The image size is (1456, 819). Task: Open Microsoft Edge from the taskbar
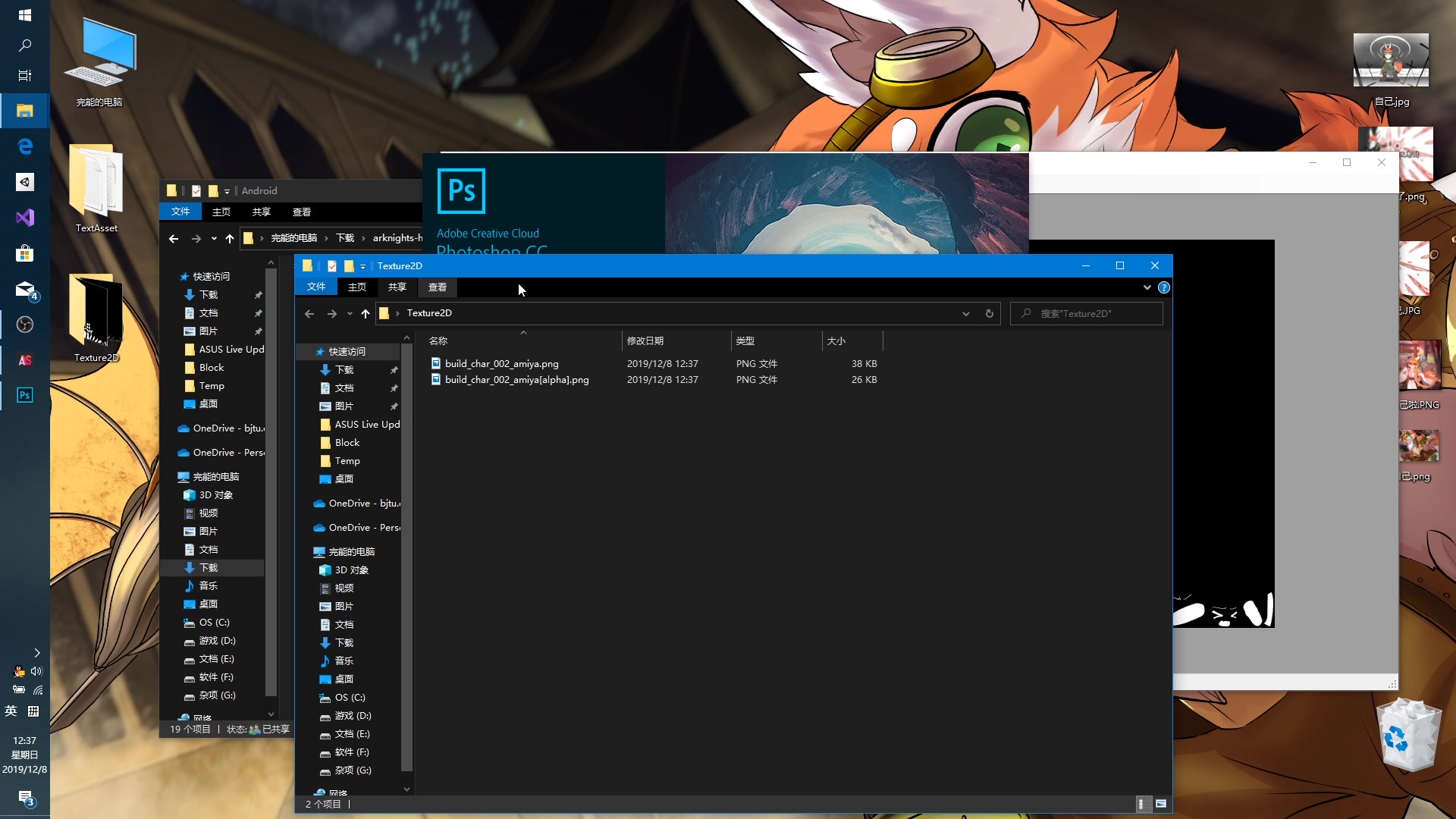click(x=24, y=146)
